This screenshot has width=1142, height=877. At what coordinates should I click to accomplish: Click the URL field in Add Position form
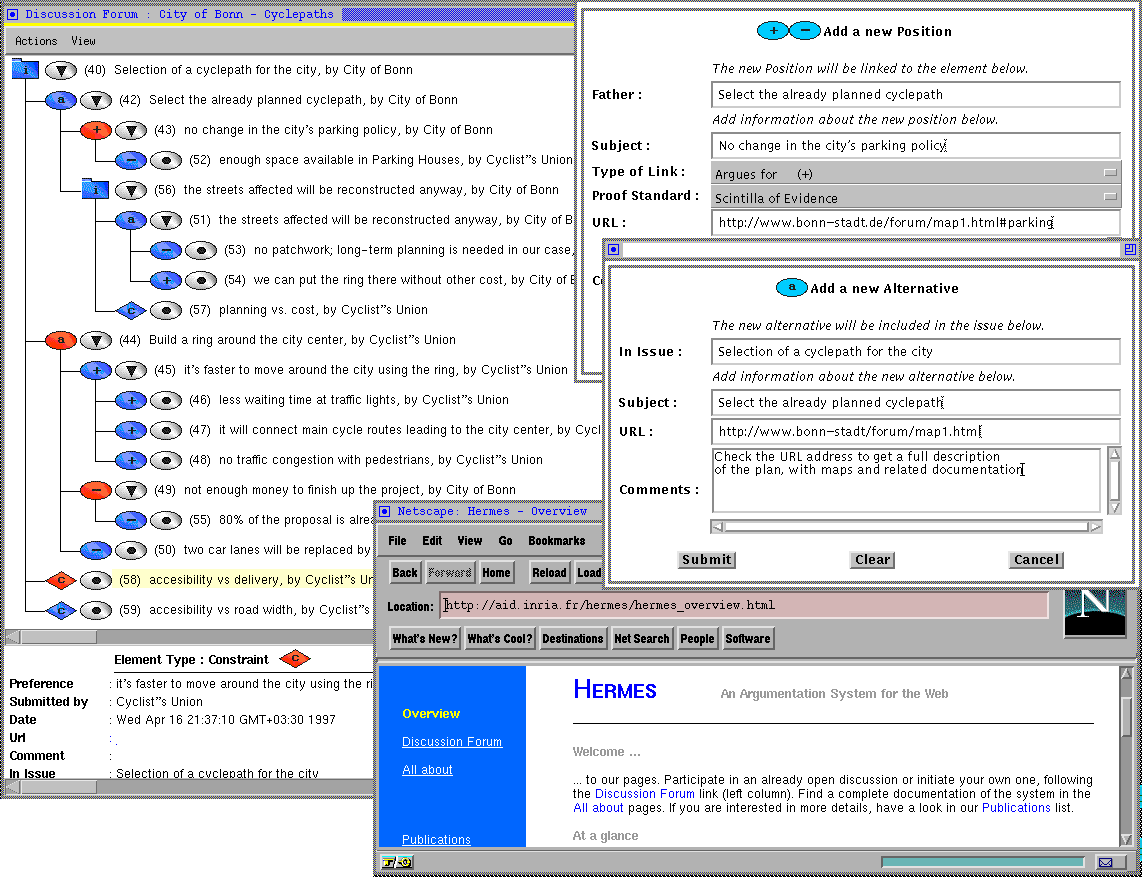tap(915, 223)
